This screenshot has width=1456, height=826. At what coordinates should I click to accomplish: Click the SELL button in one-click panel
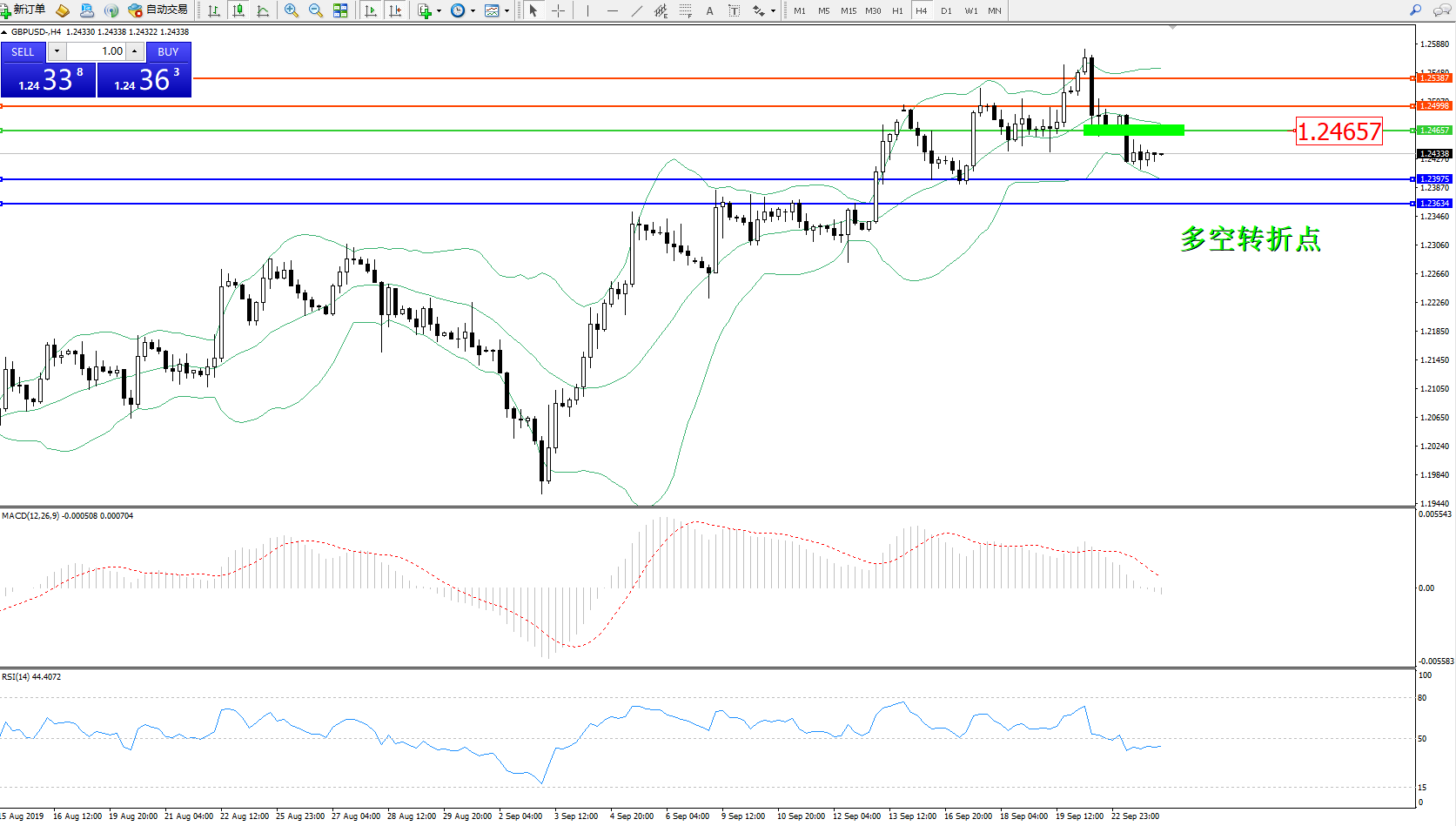[x=23, y=52]
